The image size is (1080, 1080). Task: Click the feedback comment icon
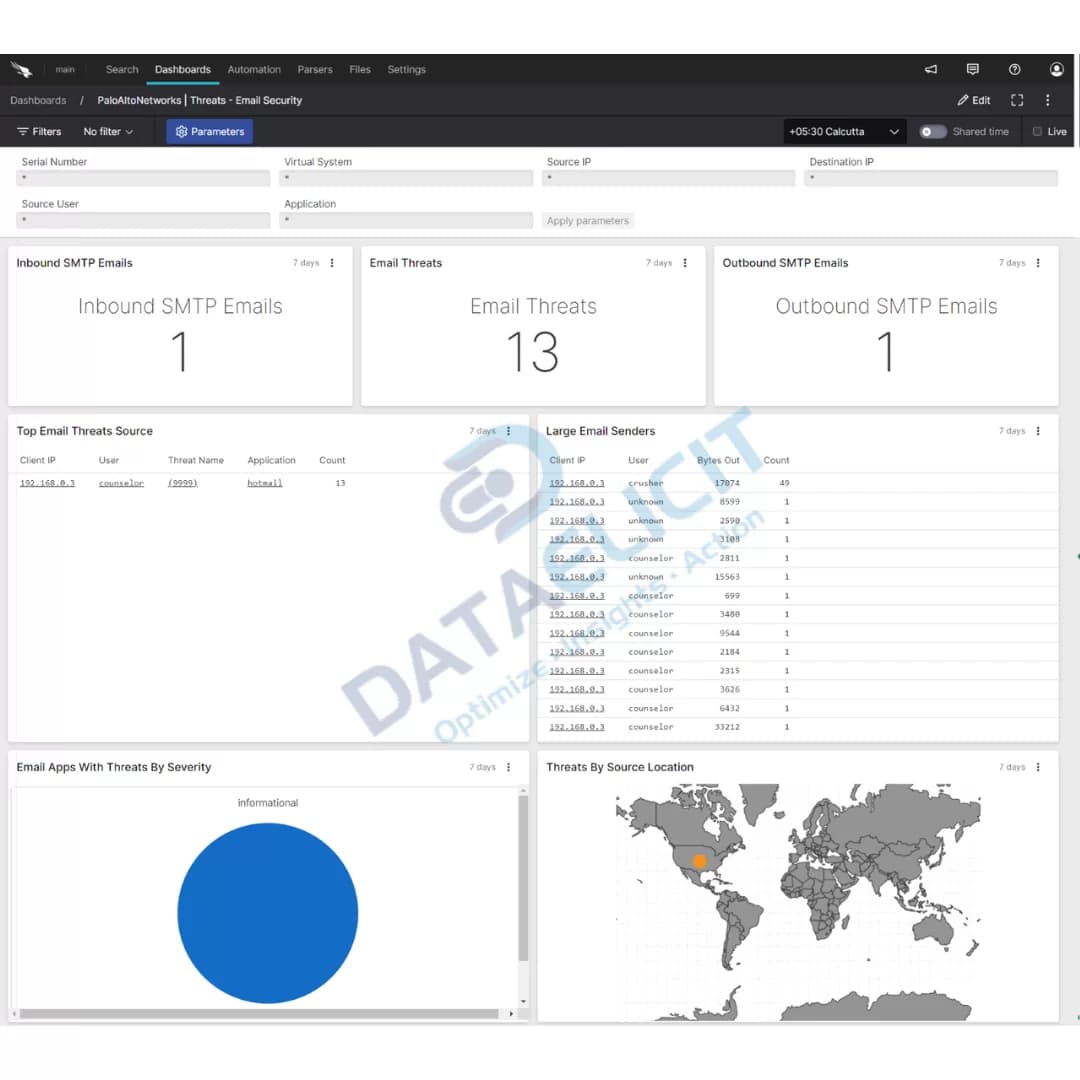[x=972, y=69]
